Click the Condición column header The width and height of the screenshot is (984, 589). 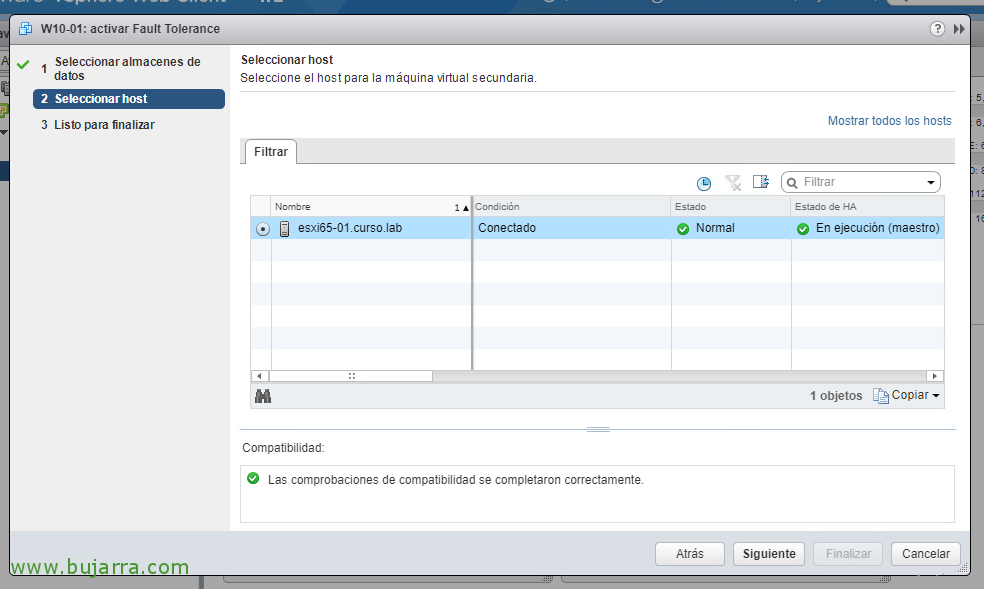tap(572, 206)
